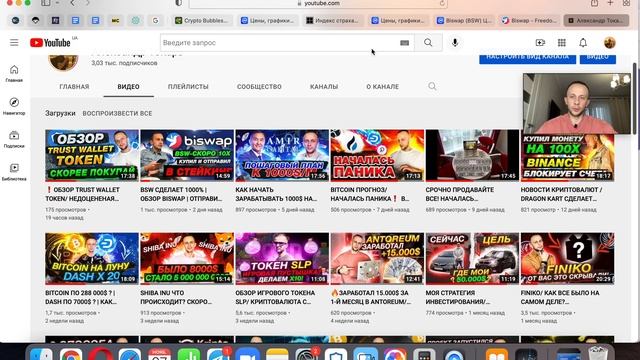Viewport: 640px width, 360px height.
Task: Open the BITCOIN ПРОГНОЗ video title
Action: [370, 194]
